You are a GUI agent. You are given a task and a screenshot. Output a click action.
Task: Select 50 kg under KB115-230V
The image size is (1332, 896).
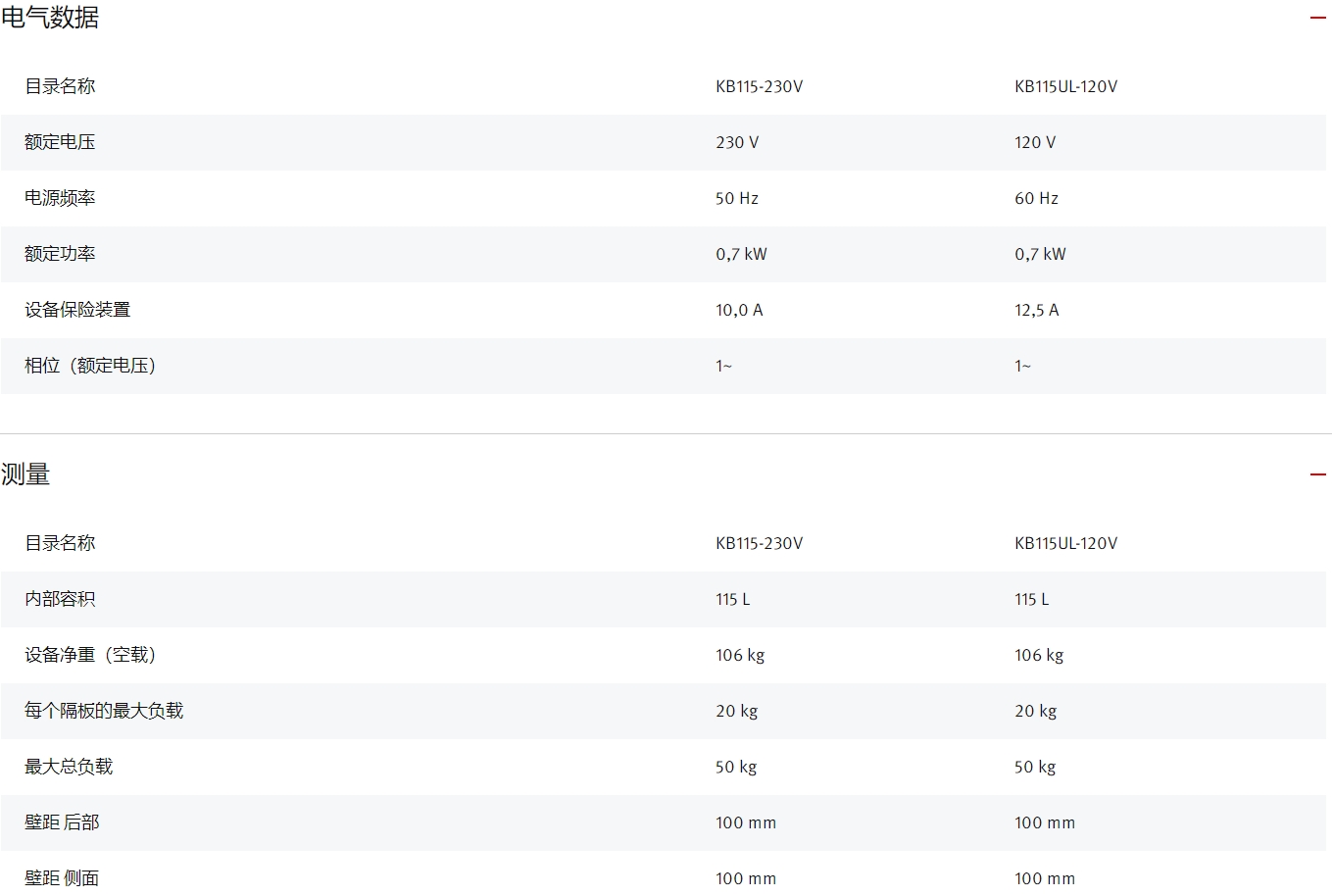click(x=736, y=767)
